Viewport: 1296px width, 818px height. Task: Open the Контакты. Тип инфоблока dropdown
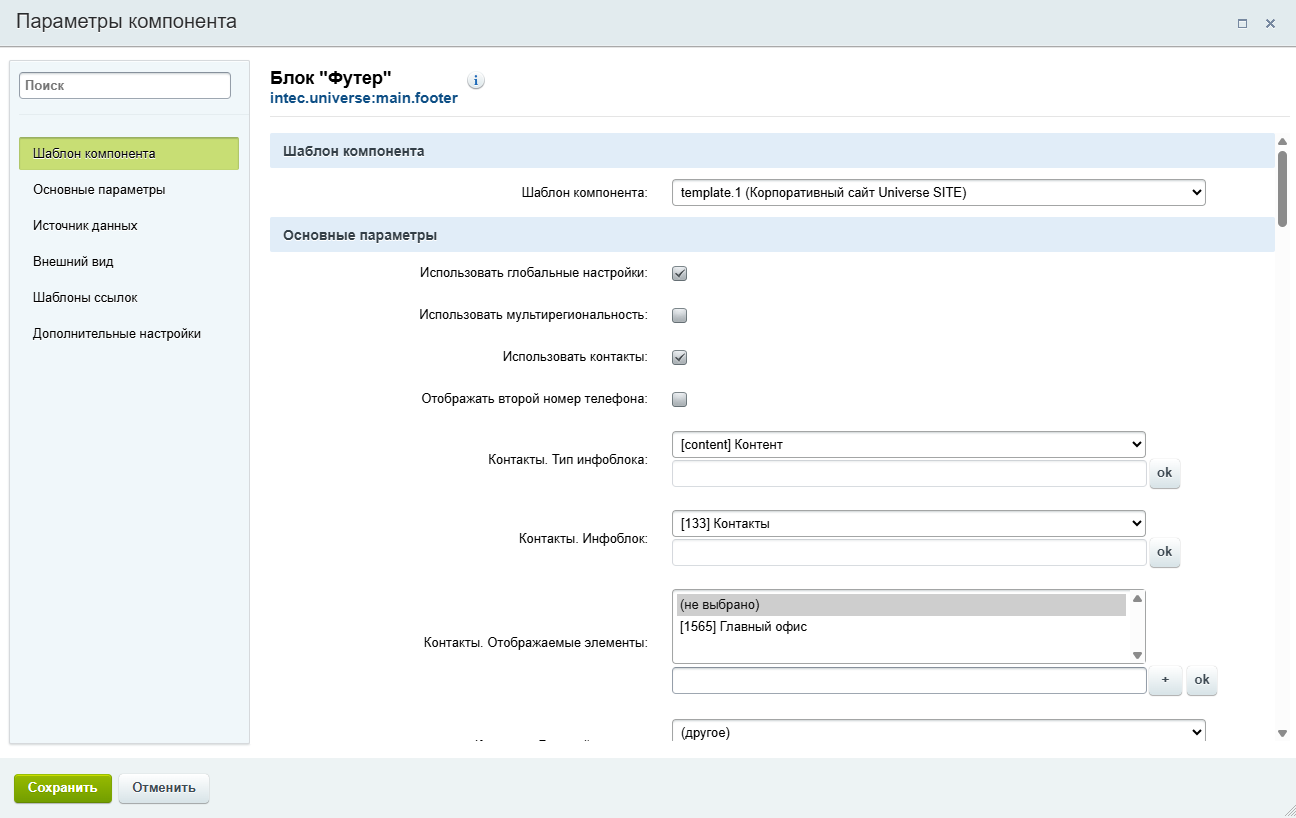(908, 444)
